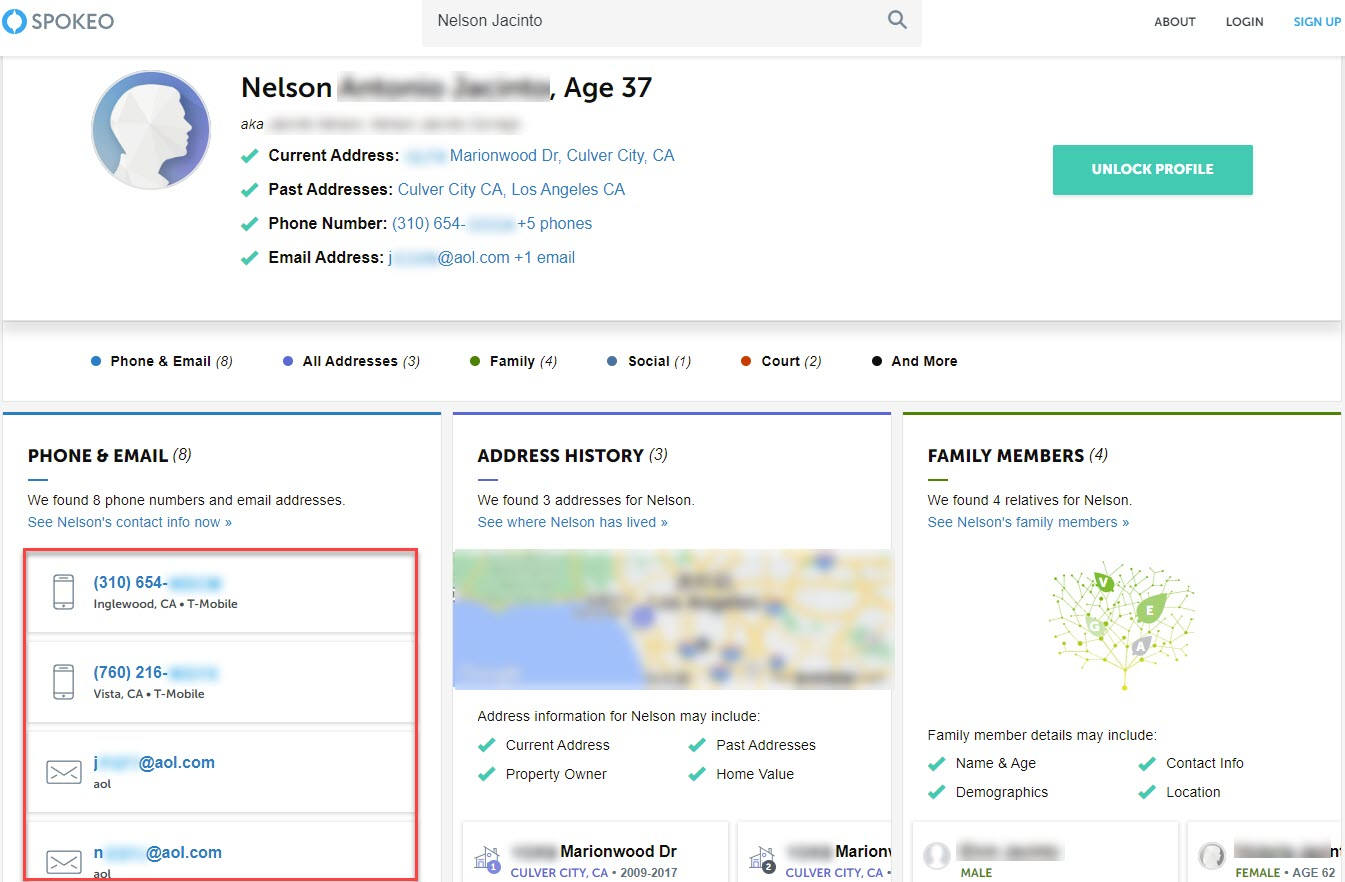Screen dimensions: 1345x882
Task: Click the family tree graphic
Action: point(1122,625)
